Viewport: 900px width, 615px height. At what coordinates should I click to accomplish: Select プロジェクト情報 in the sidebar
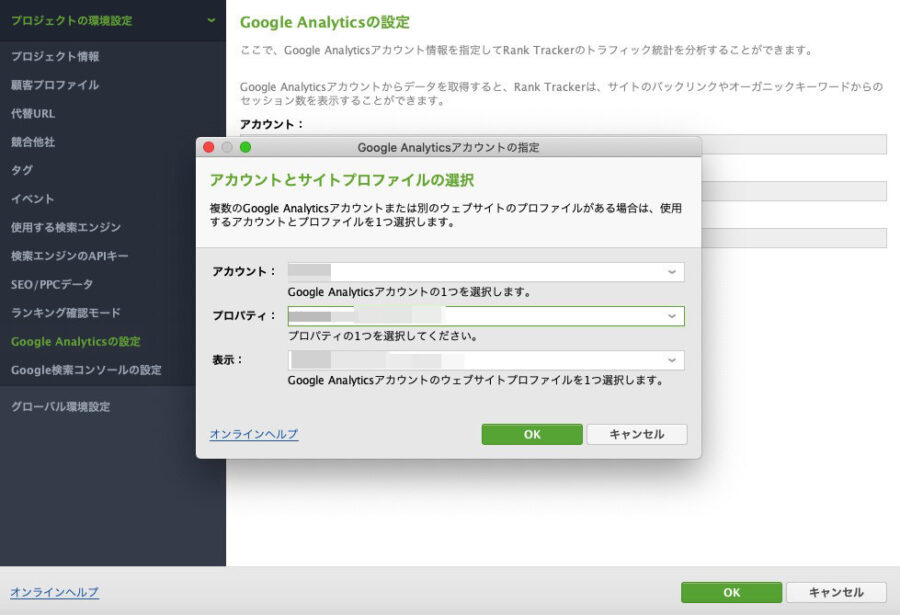point(55,56)
